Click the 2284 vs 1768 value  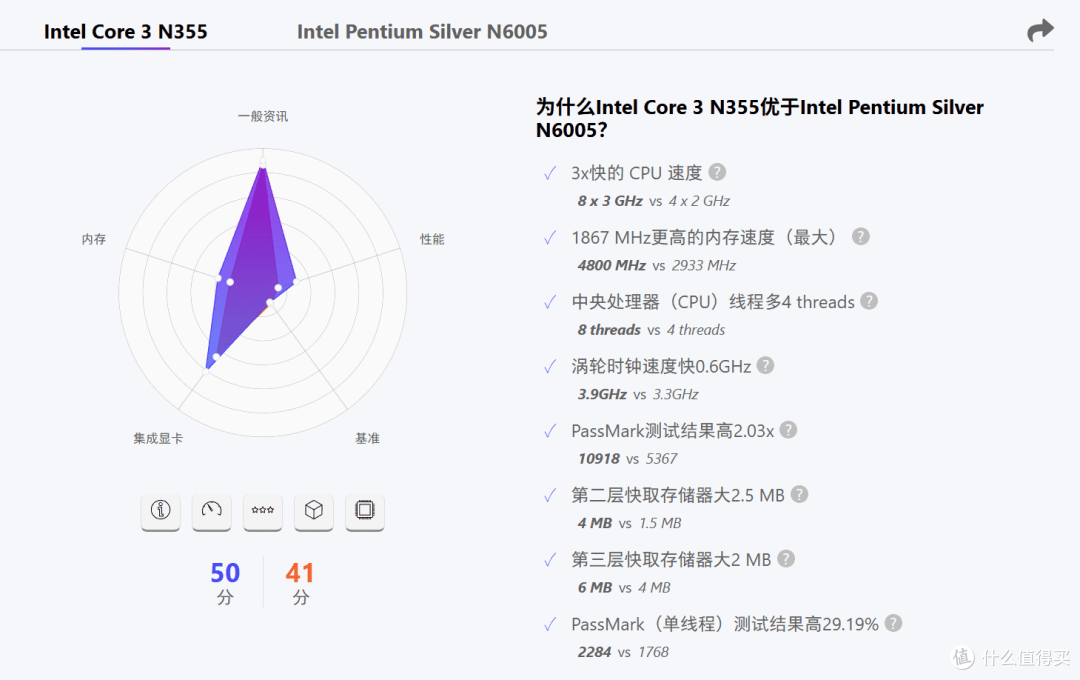[x=623, y=652]
